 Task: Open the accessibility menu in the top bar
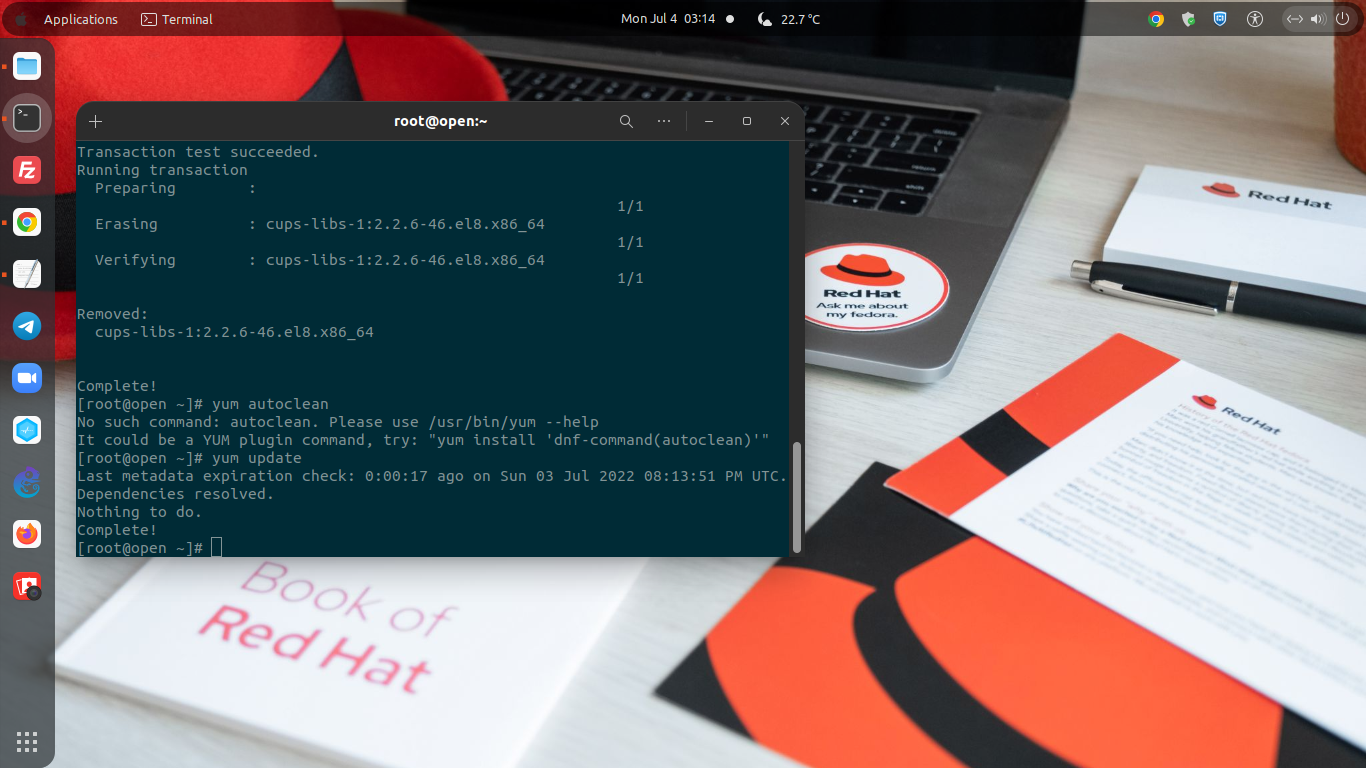1255,19
